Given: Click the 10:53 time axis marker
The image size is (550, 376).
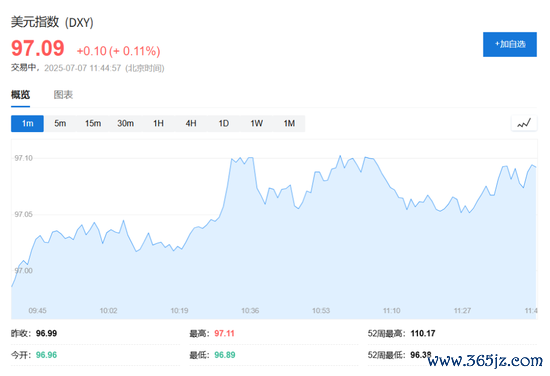Looking at the screenshot, I should (321, 310).
